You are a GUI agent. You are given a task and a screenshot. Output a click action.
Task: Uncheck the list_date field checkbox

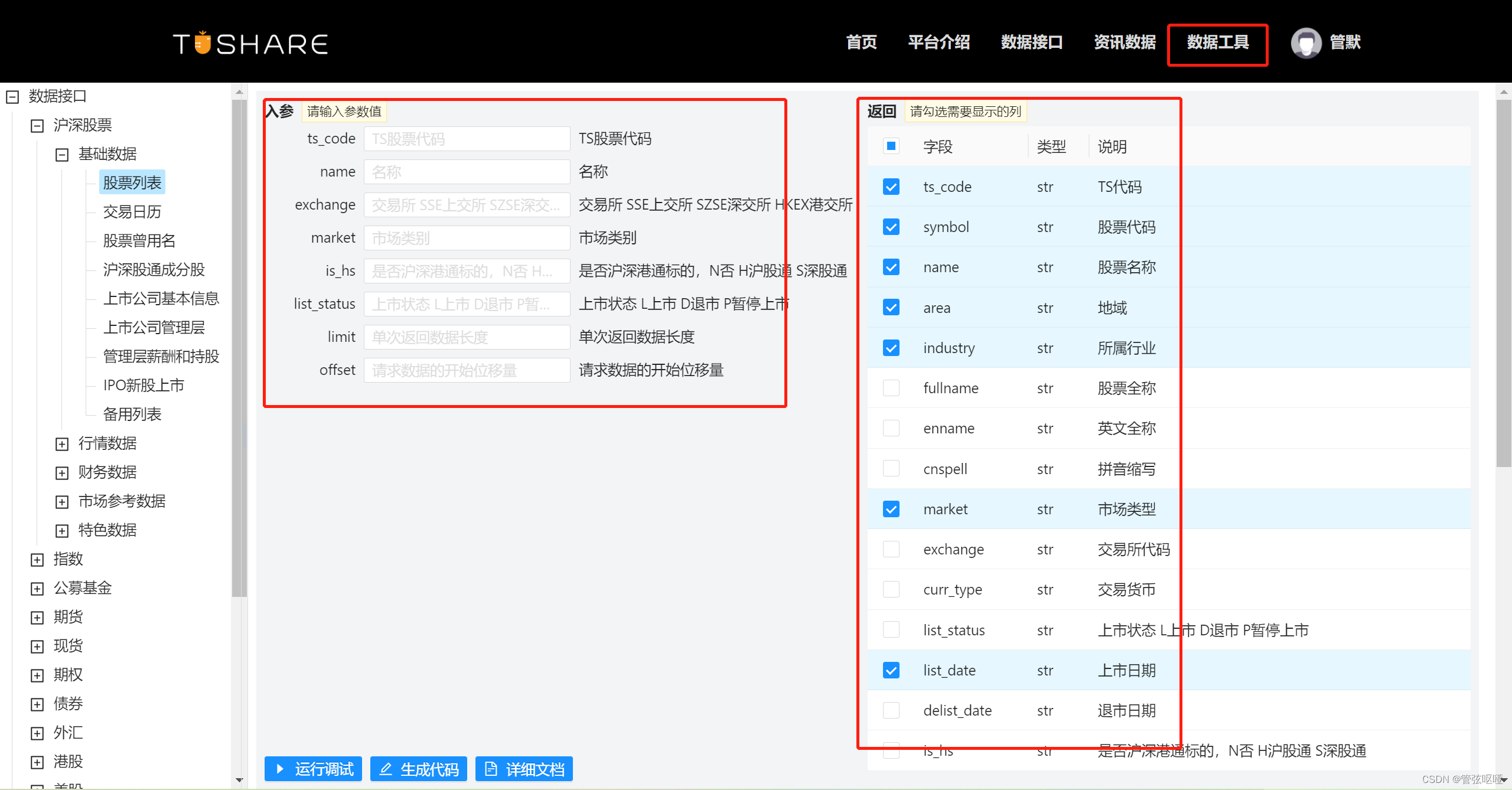point(891,670)
